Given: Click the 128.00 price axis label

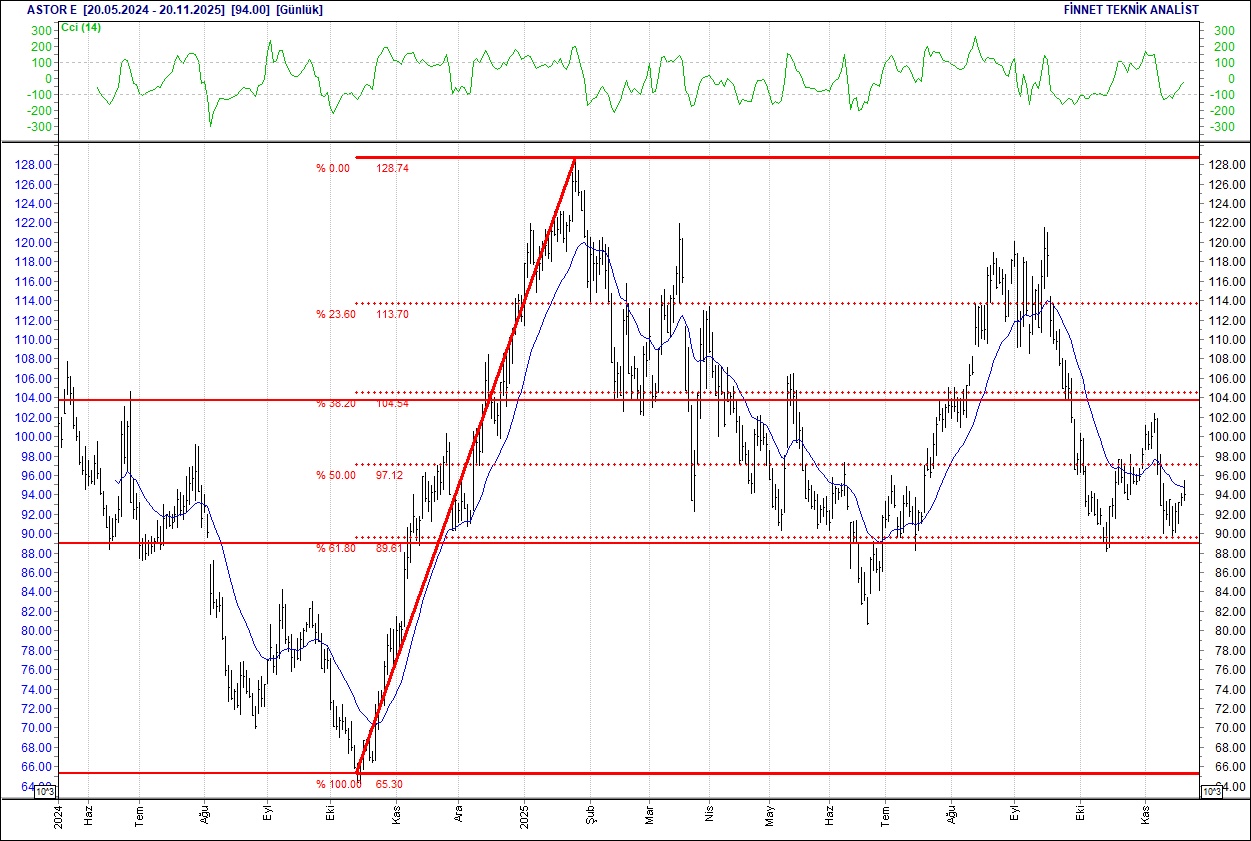Looking at the screenshot, I should pos(33,165).
